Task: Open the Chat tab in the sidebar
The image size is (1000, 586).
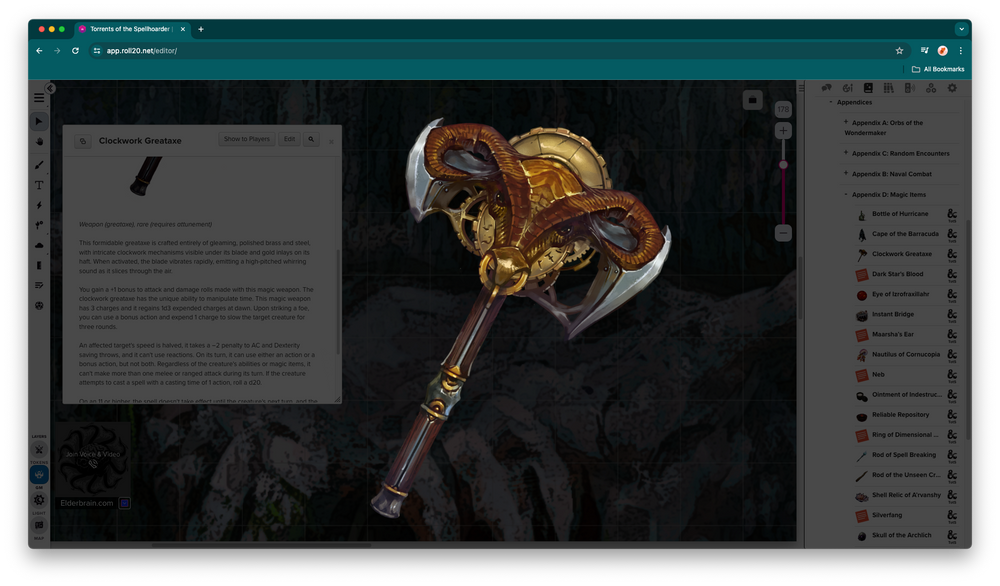Action: tap(826, 88)
